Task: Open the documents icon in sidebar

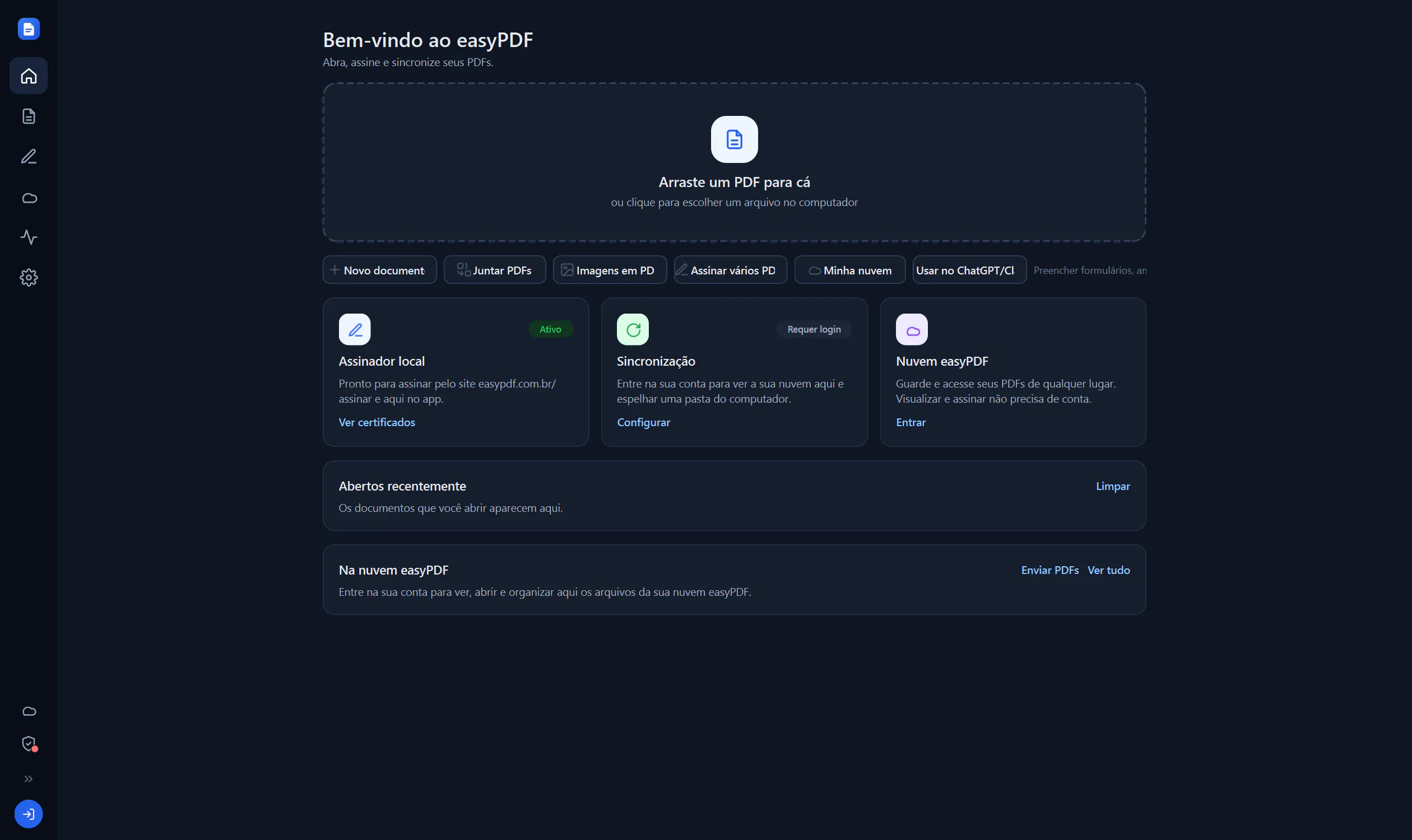Action: (29, 116)
